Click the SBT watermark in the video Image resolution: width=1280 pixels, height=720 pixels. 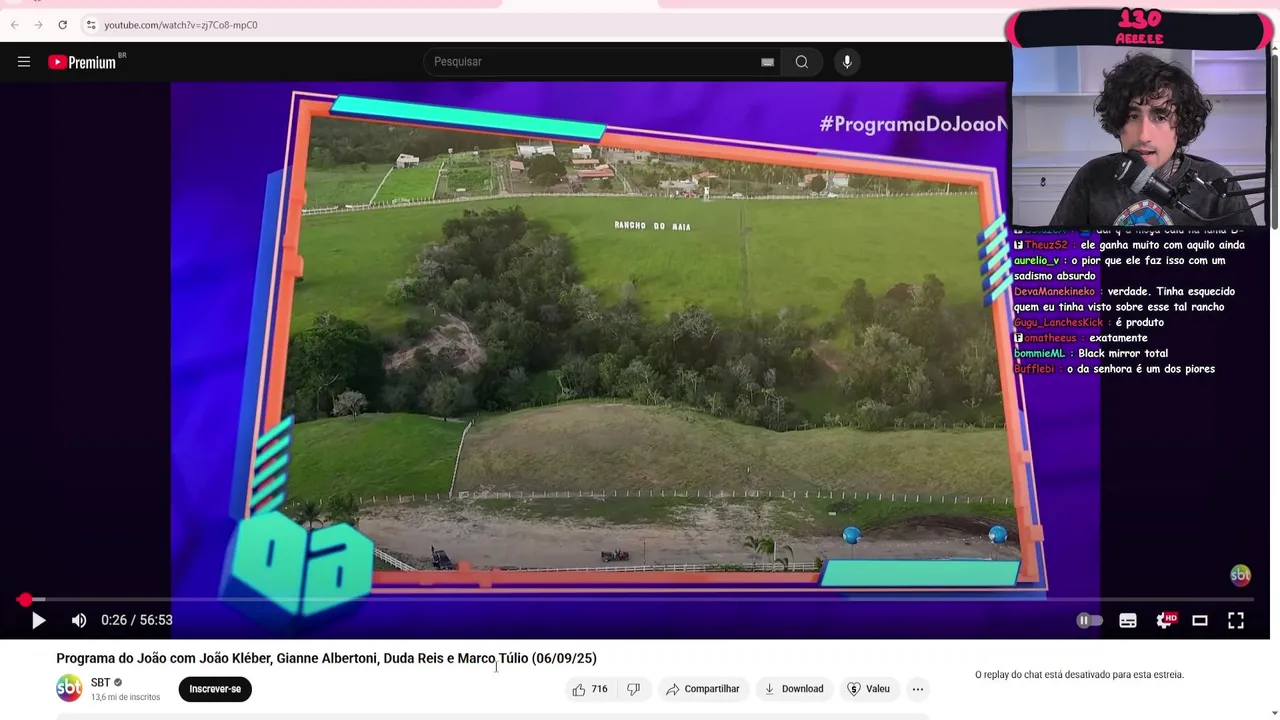1240,575
